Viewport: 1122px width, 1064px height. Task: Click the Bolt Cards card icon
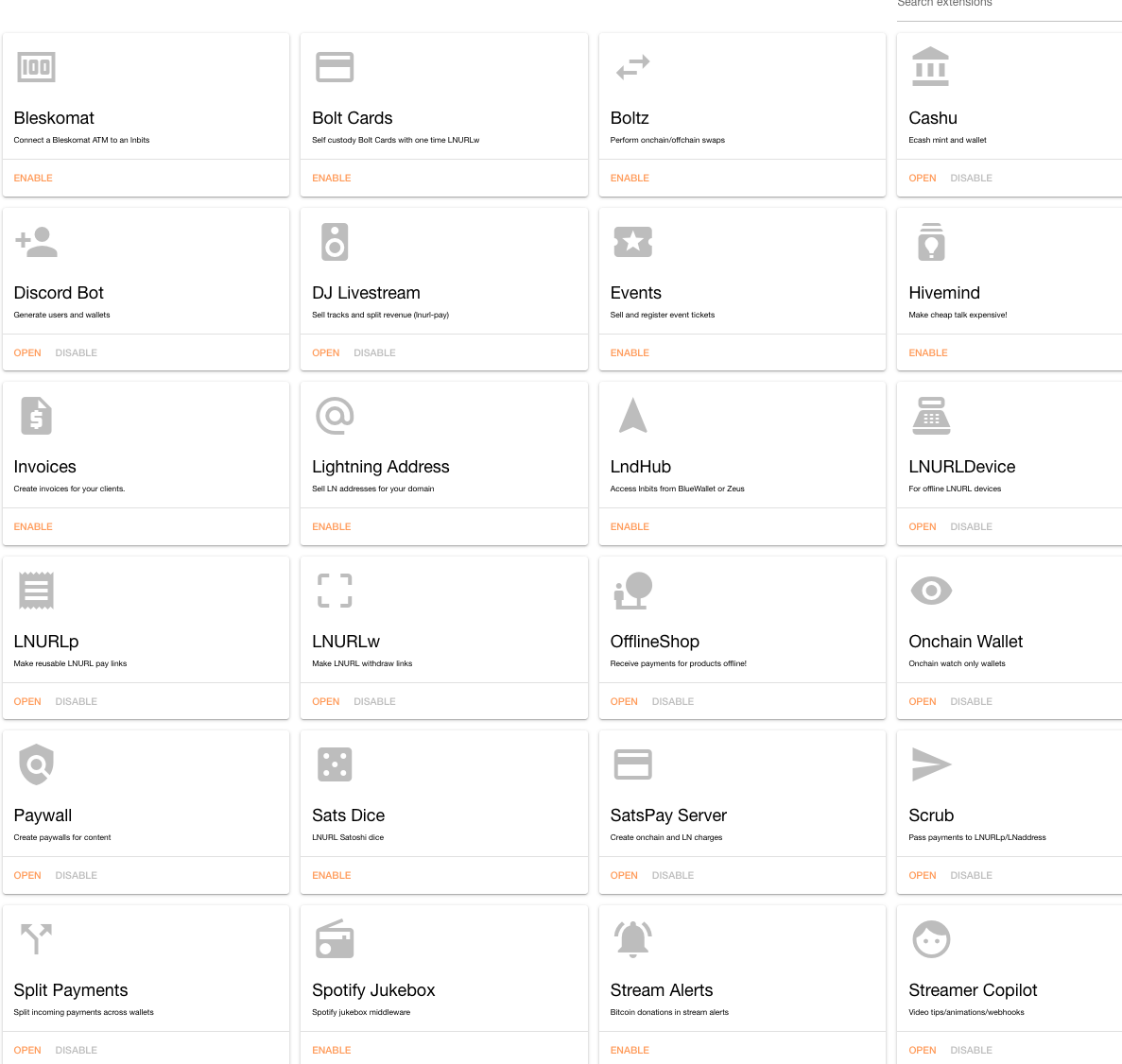point(335,67)
